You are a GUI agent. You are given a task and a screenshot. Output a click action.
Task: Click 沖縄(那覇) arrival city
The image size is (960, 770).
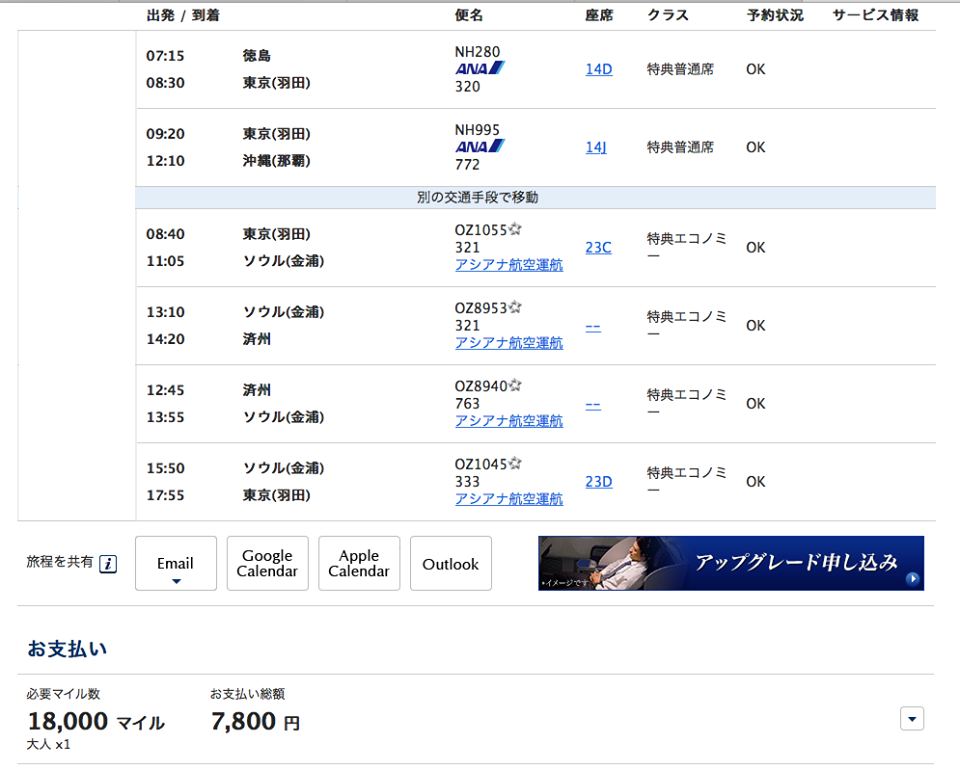click(x=277, y=161)
